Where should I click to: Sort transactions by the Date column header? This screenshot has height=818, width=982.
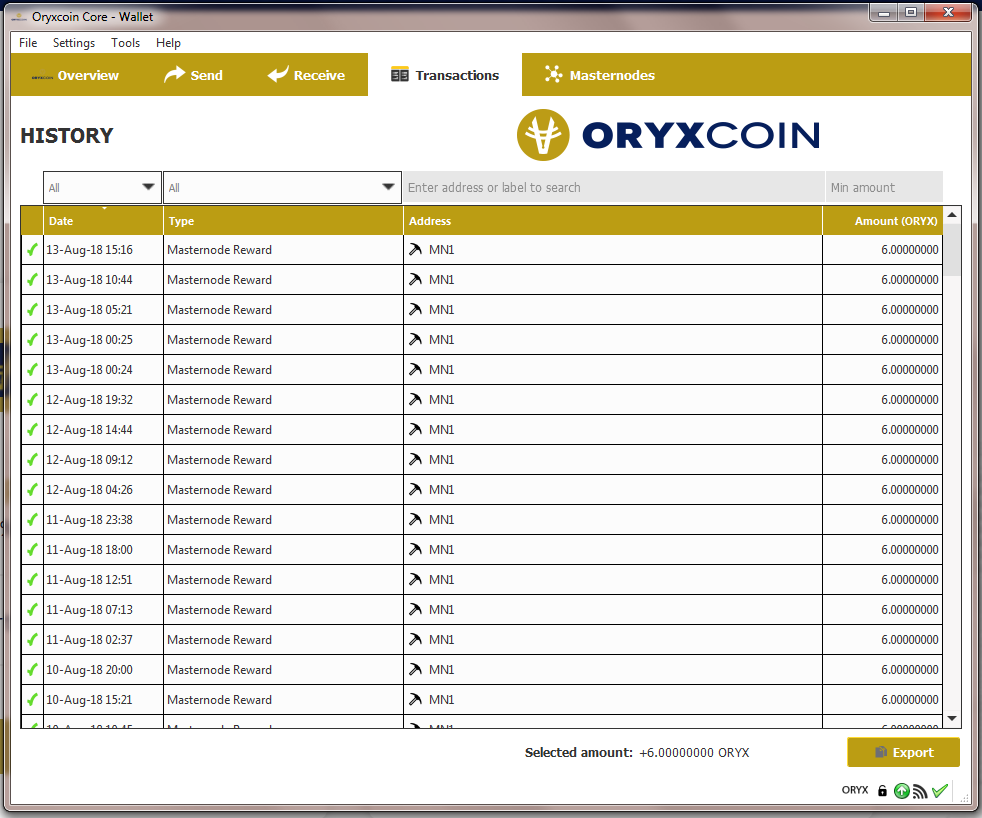(102, 221)
